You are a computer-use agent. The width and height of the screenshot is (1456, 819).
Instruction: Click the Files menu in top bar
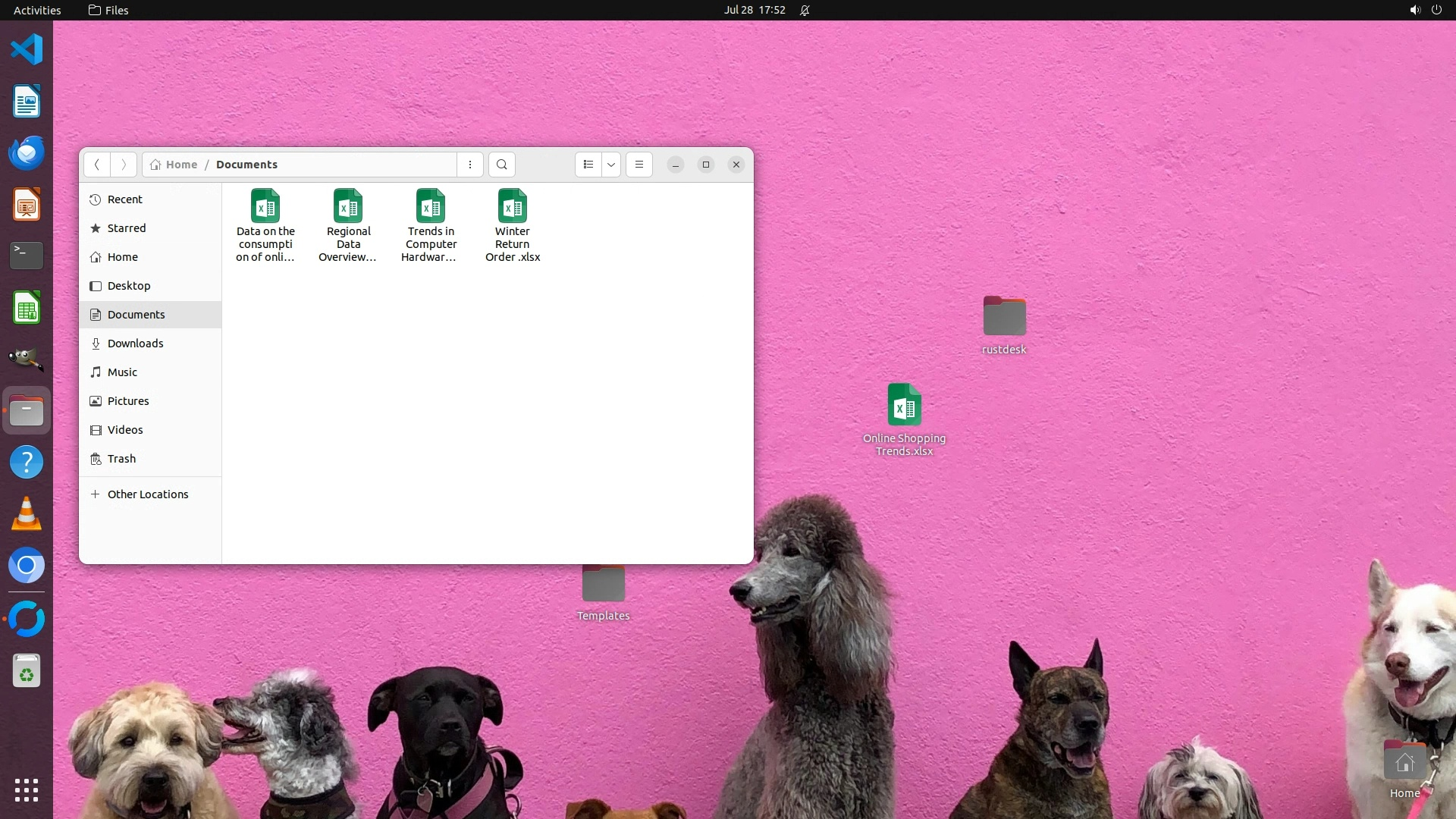pyautogui.click(x=108, y=10)
